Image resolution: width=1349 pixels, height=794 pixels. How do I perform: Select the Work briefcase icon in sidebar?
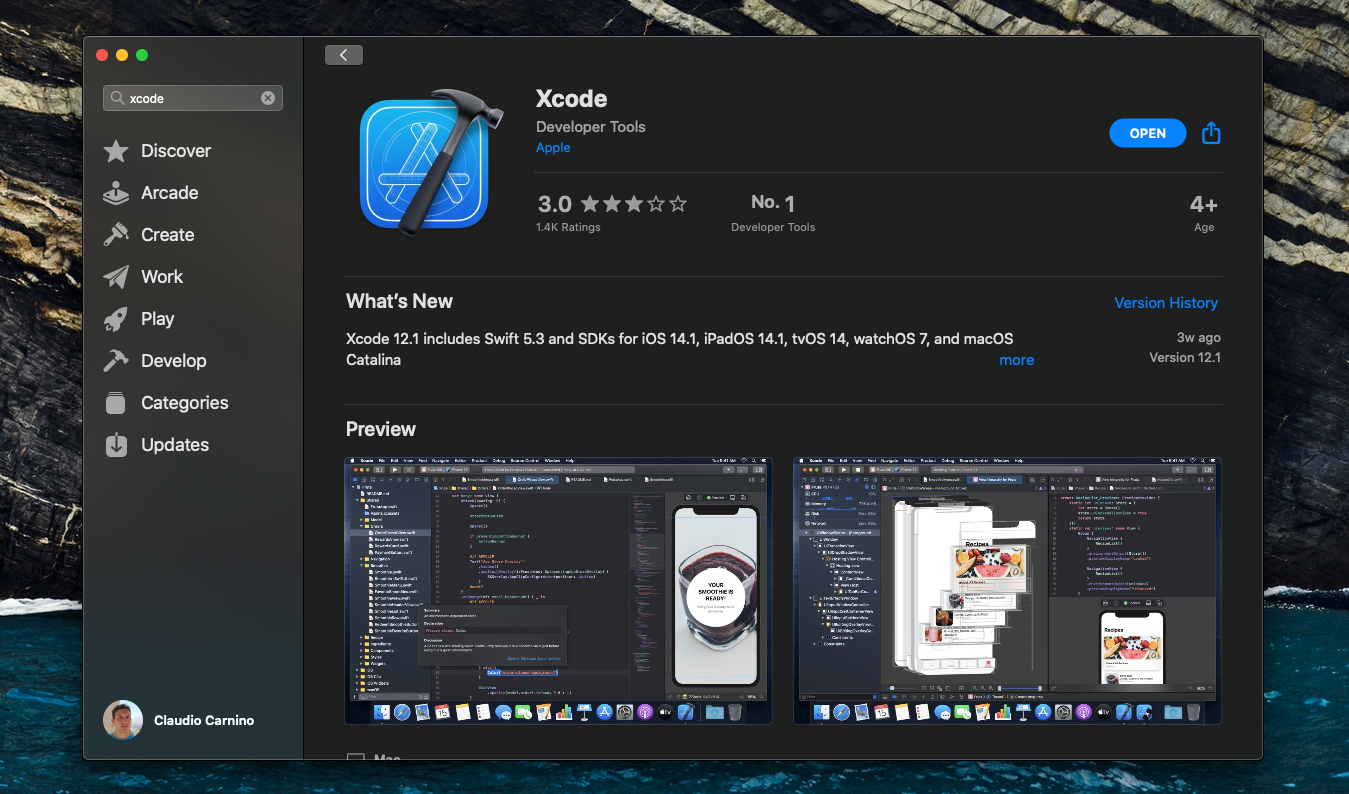click(x=122, y=276)
